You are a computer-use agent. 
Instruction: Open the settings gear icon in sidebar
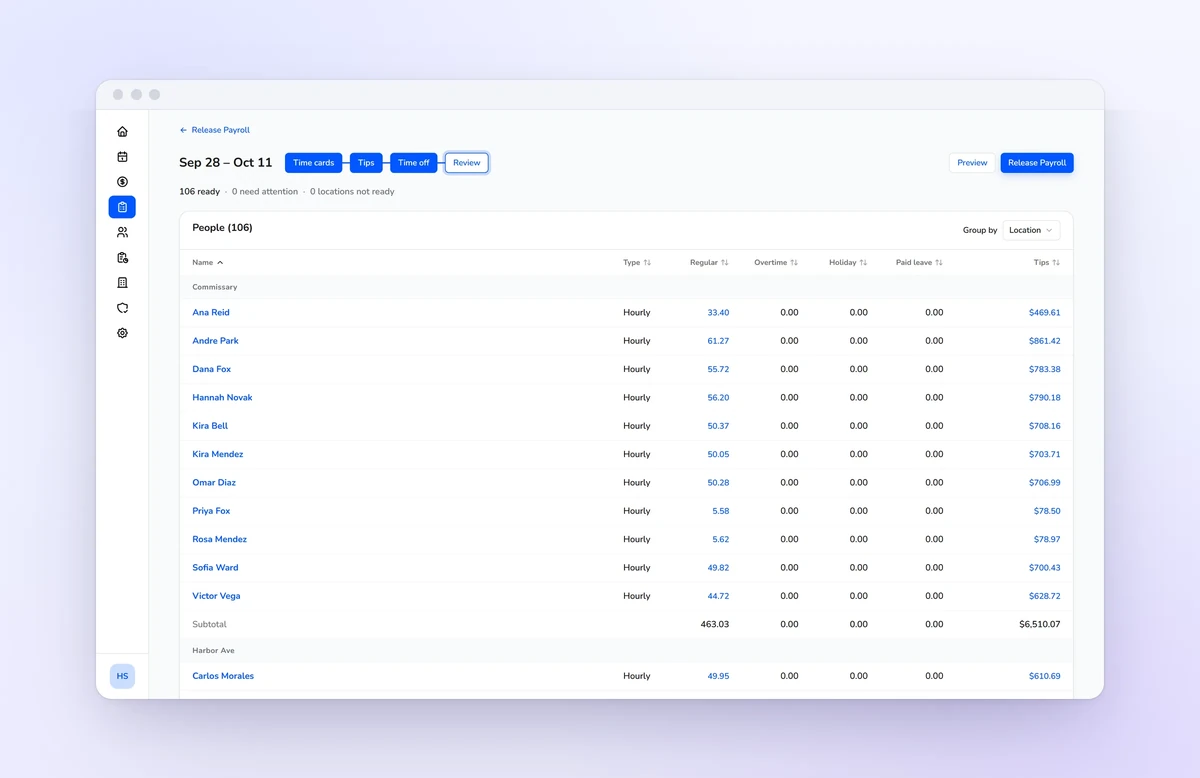coord(122,333)
